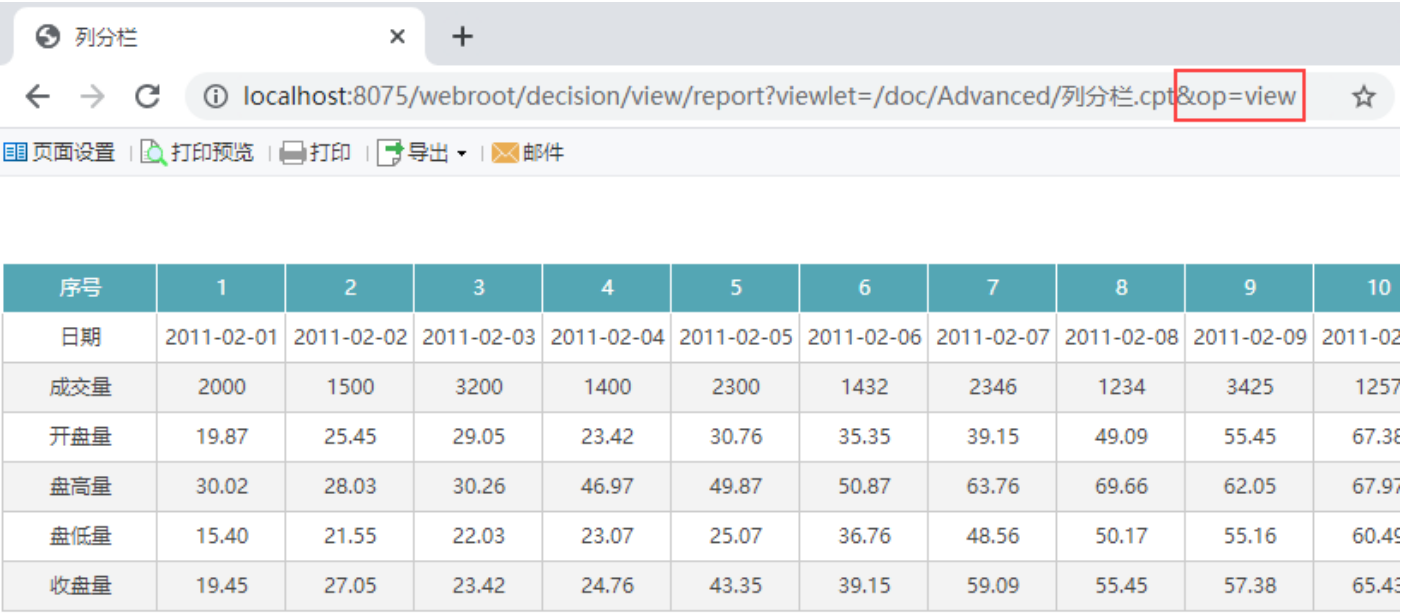Click column header 5
Screen dimensions: 1405x614
point(736,288)
